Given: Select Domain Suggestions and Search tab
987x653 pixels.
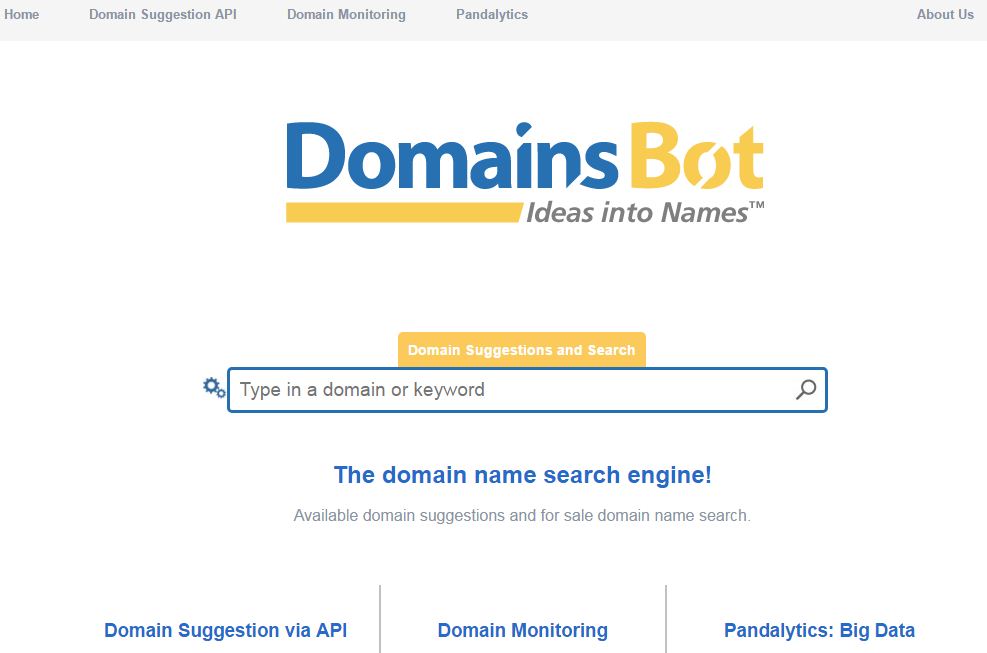Looking at the screenshot, I should 522,349.
